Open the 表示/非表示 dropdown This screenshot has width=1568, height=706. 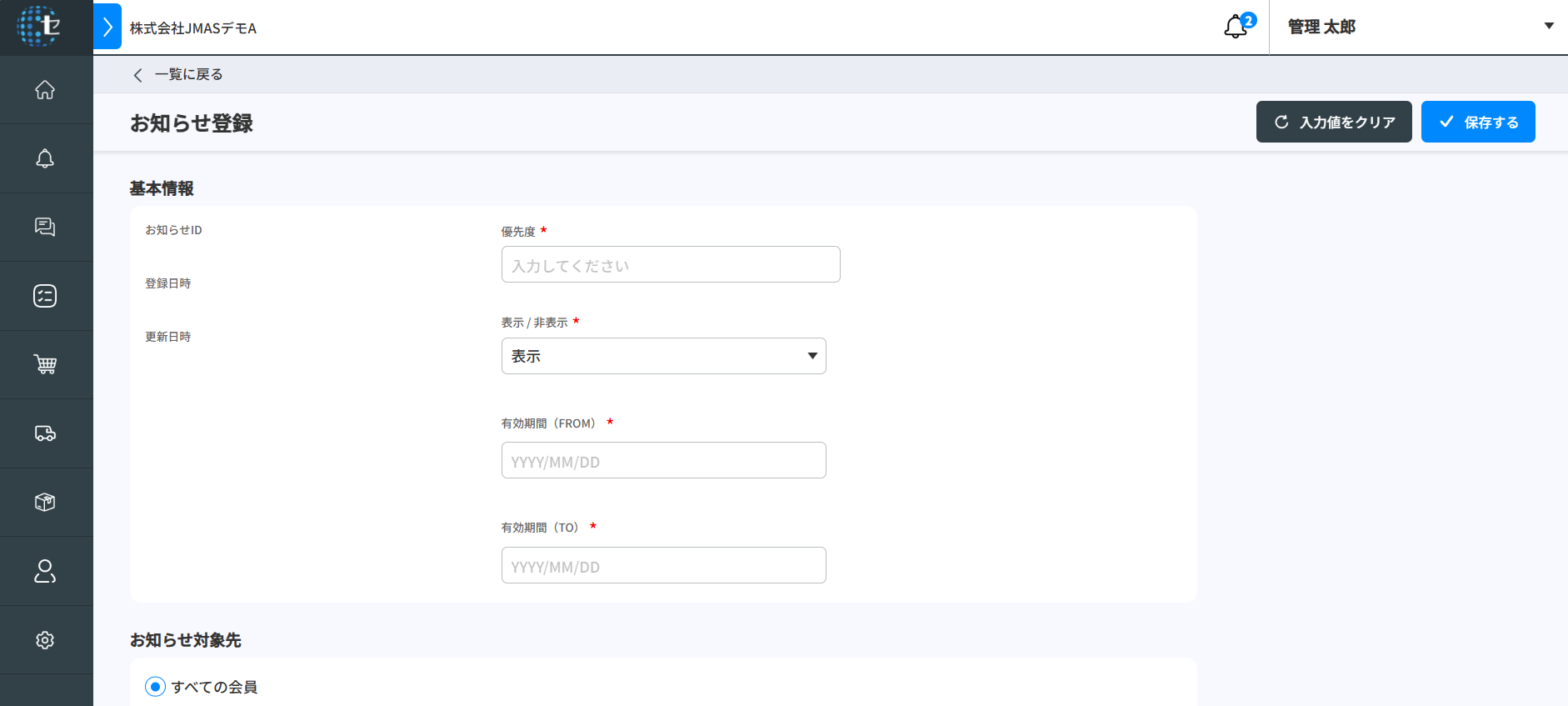[x=663, y=356]
